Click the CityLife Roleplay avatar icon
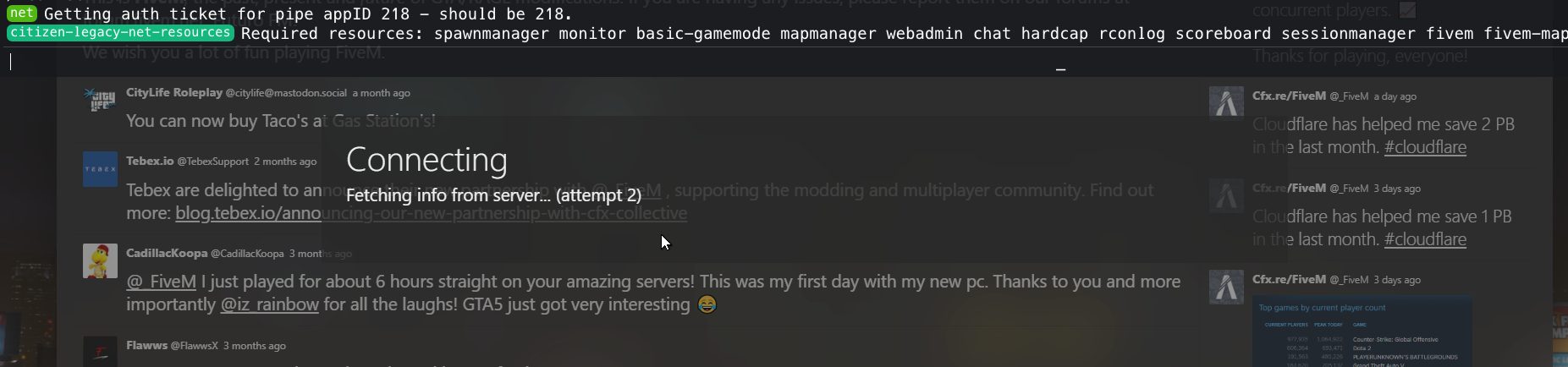The height and width of the screenshot is (367, 1568). [x=100, y=100]
